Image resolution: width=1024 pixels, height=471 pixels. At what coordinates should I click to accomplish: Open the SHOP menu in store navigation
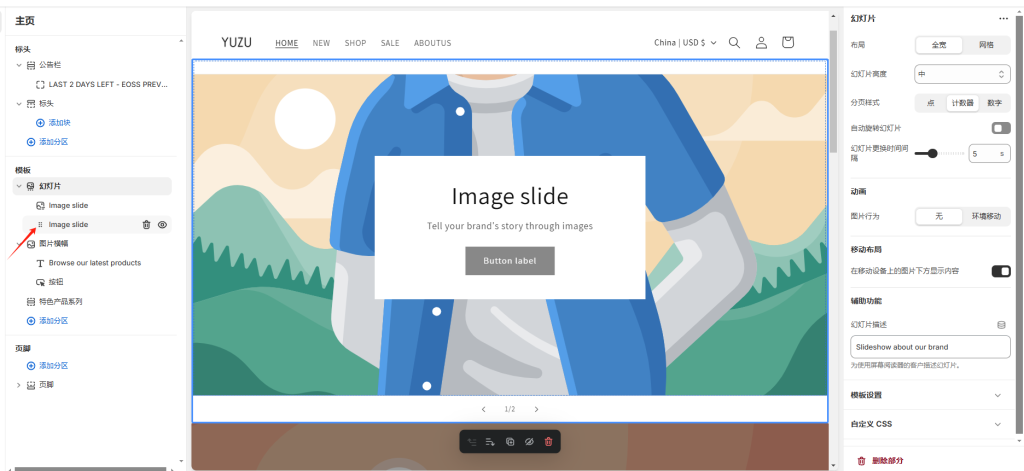pos(355,43)
